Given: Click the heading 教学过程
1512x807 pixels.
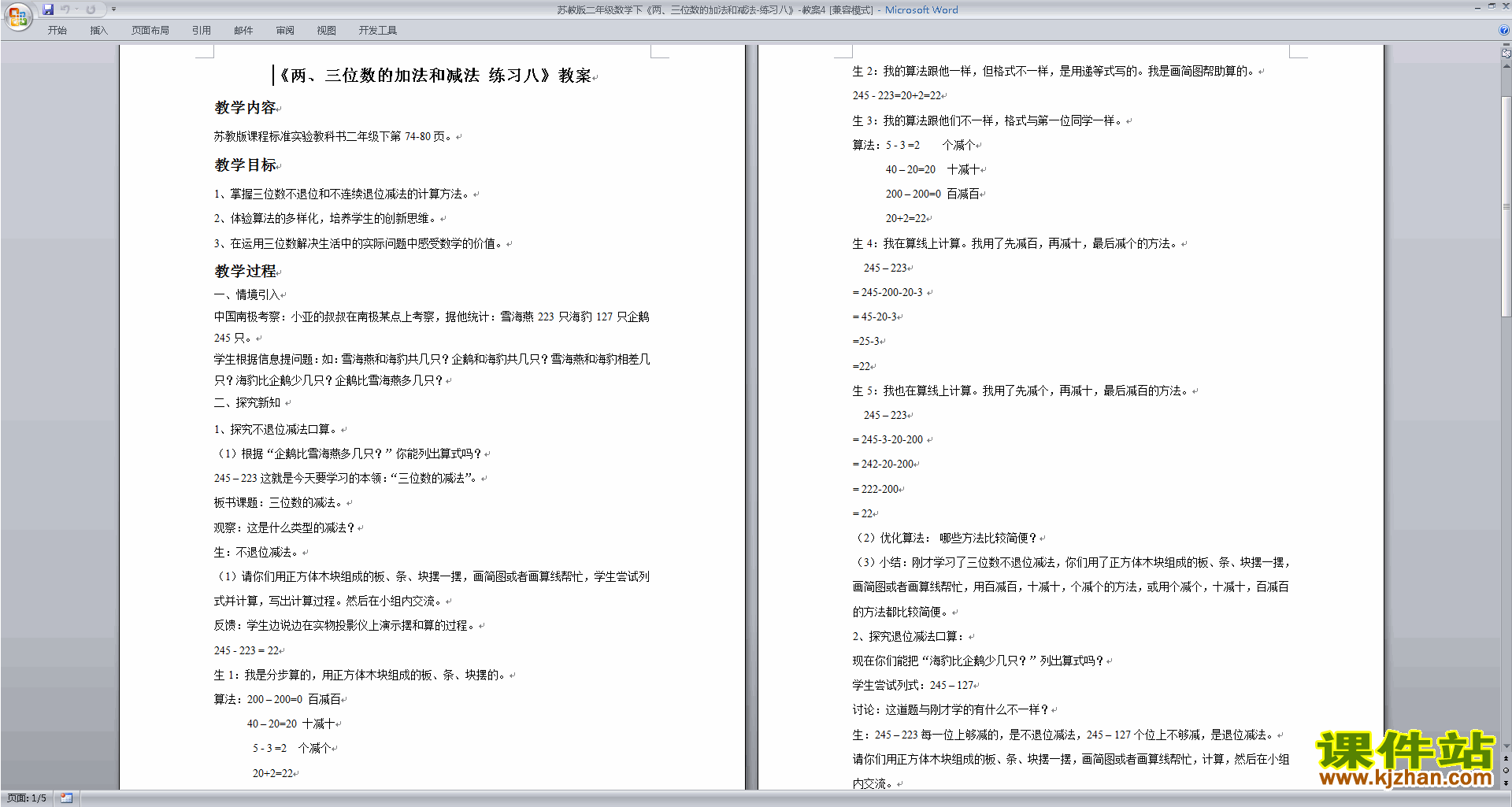Looking at the screenshot, I should pyautogui.click(x=246, y=272).
